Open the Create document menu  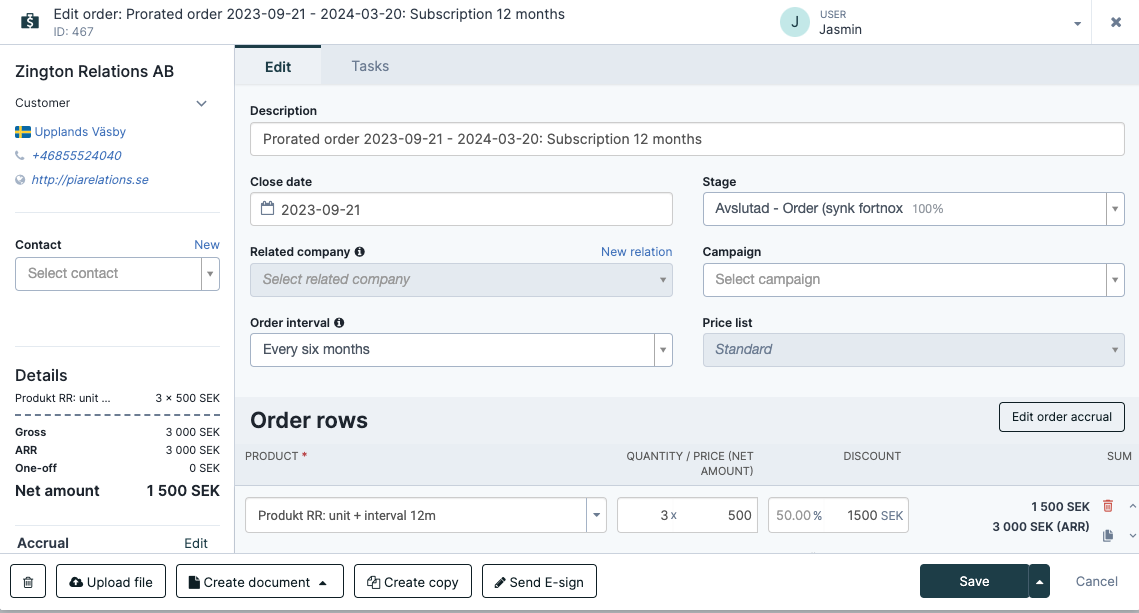259,582
